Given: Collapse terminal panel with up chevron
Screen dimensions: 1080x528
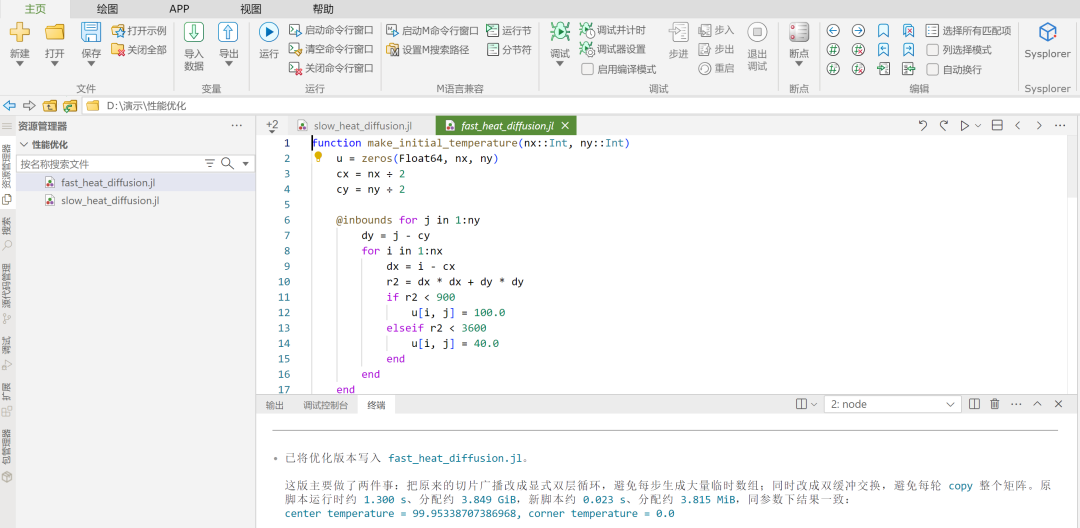Looking at the screenshot, I should pyautogui.click(x=1037, y=404).
